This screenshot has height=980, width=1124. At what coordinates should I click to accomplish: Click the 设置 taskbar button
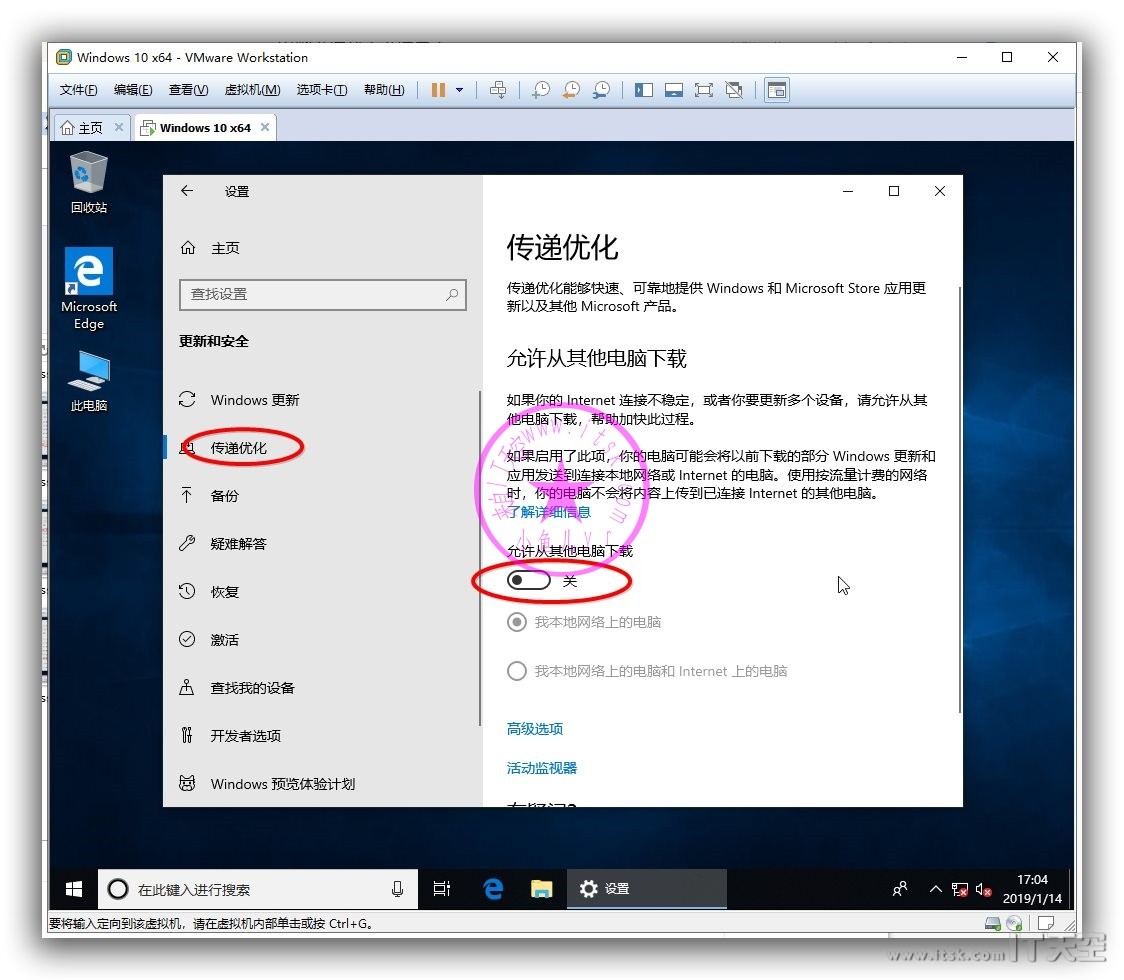point(647,890)
